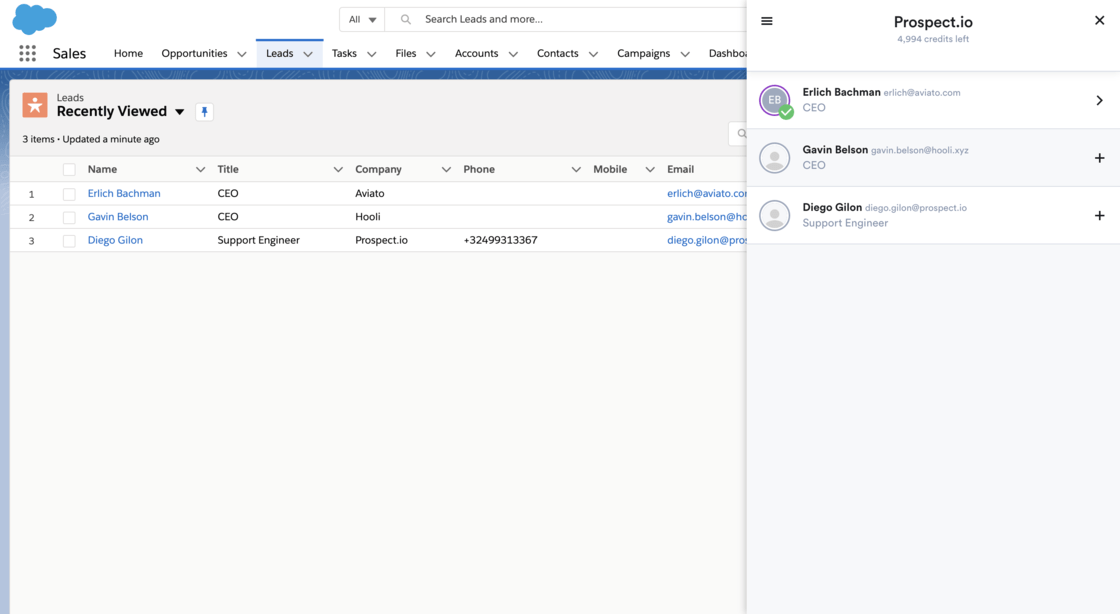
Task: Click the 4,994 credits left text
Action: [x=933, y=39]
